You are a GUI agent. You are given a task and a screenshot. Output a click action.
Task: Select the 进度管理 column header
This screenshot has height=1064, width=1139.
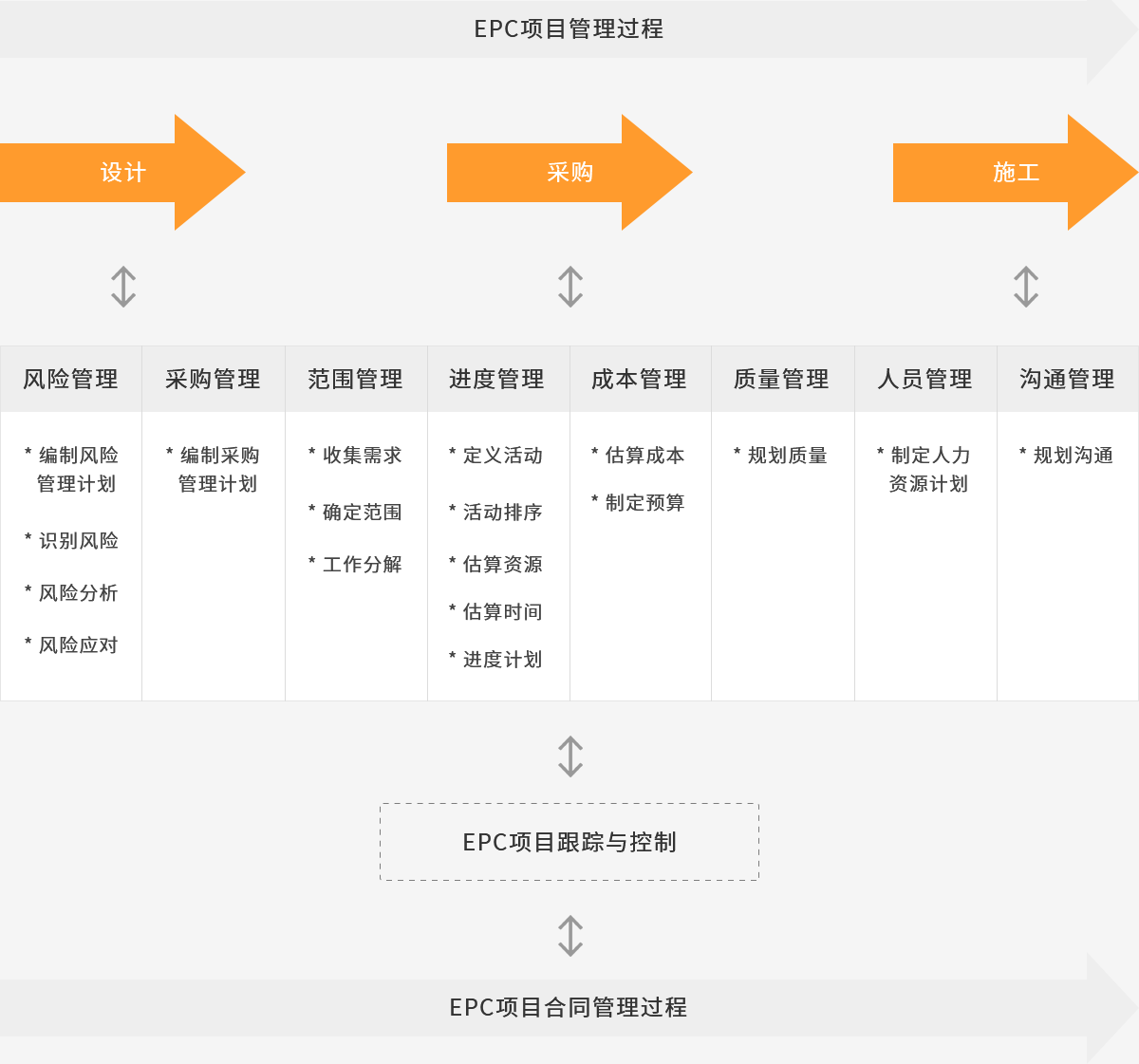click(498, 379)
